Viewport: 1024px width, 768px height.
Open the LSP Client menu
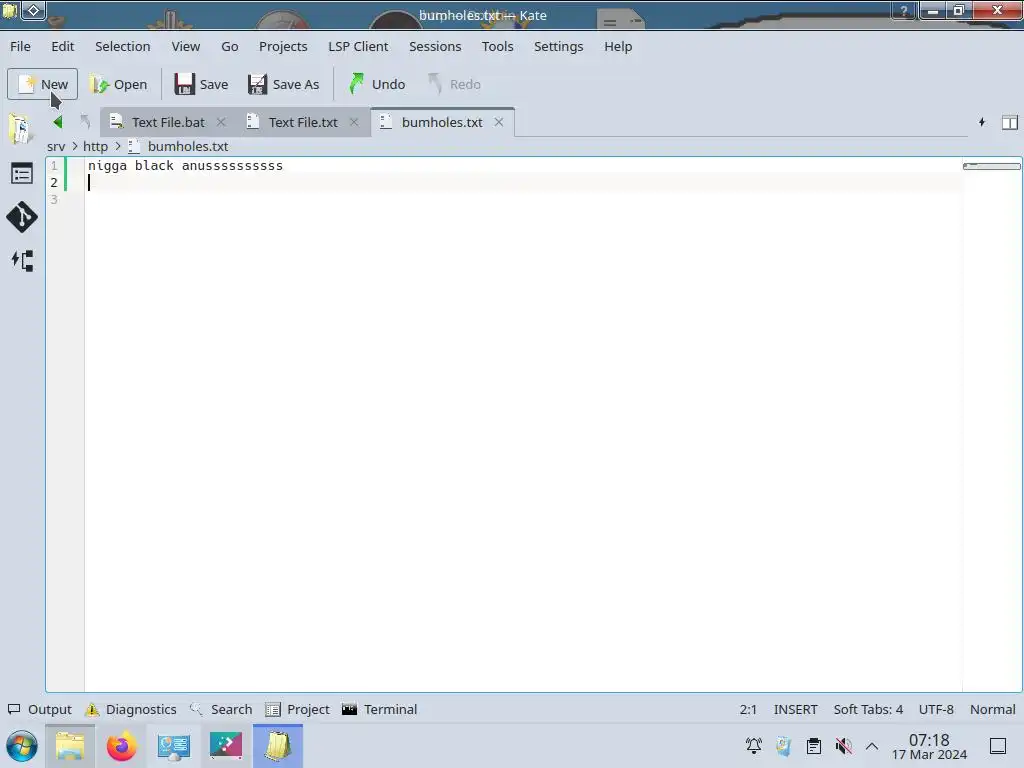pos(358,46)
